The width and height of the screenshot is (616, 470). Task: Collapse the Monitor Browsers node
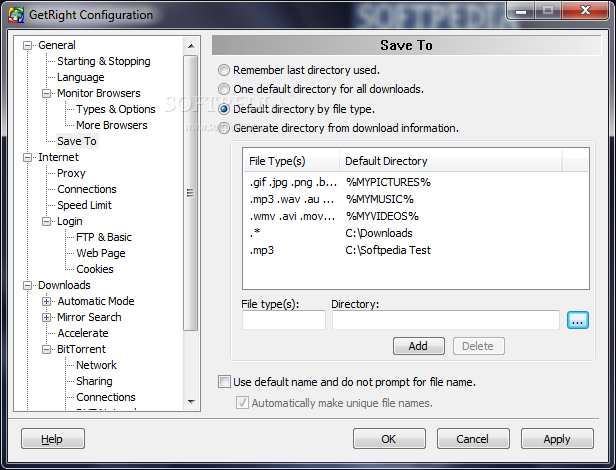pyautogui.click(x=46, y=94)
